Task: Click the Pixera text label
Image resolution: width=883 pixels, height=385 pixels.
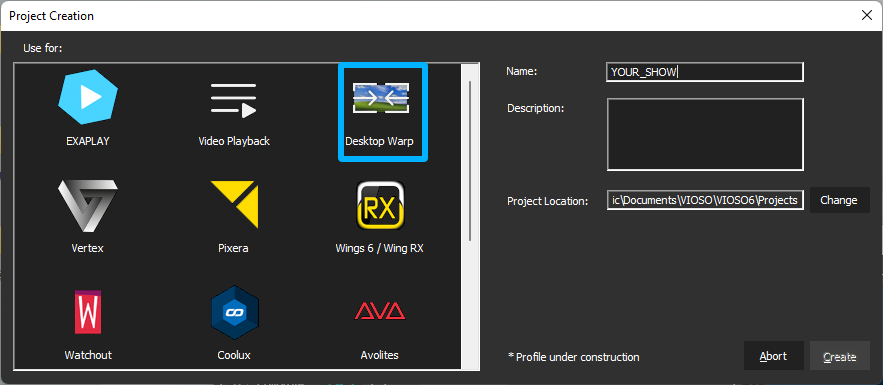Action: pos(233,248)
